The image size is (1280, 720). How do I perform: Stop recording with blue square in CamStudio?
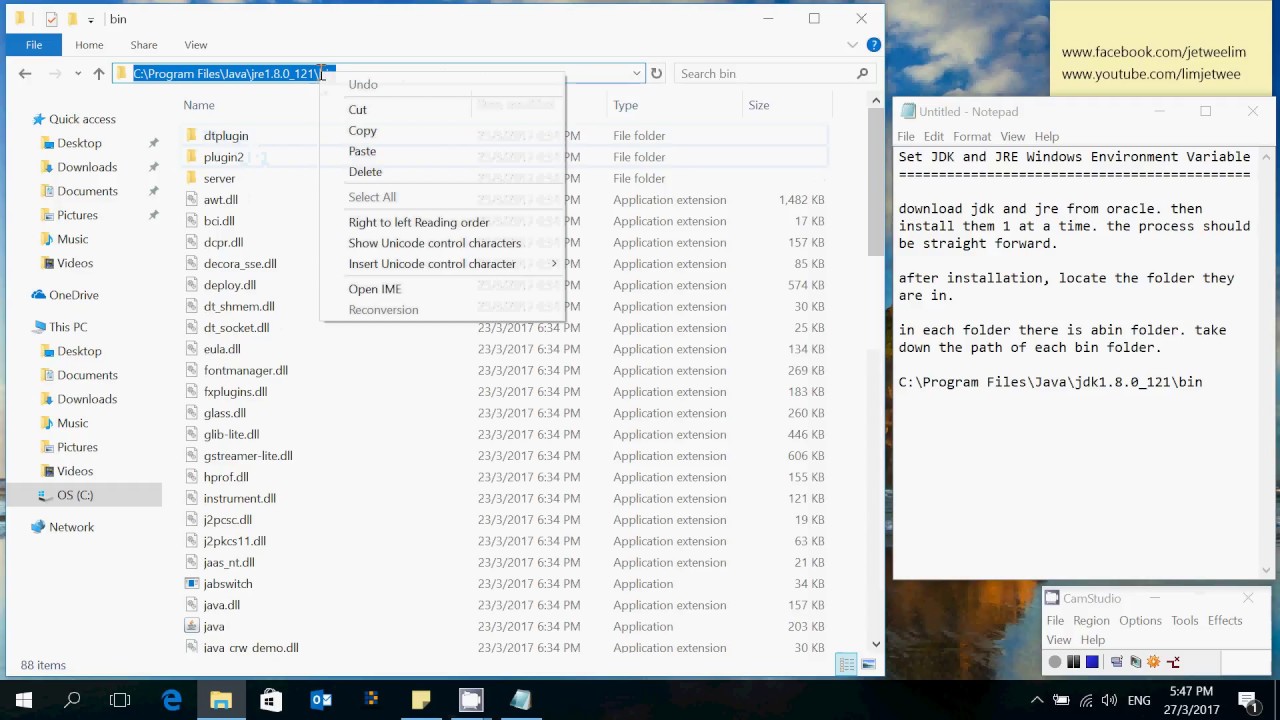(x=1092, y=662)
